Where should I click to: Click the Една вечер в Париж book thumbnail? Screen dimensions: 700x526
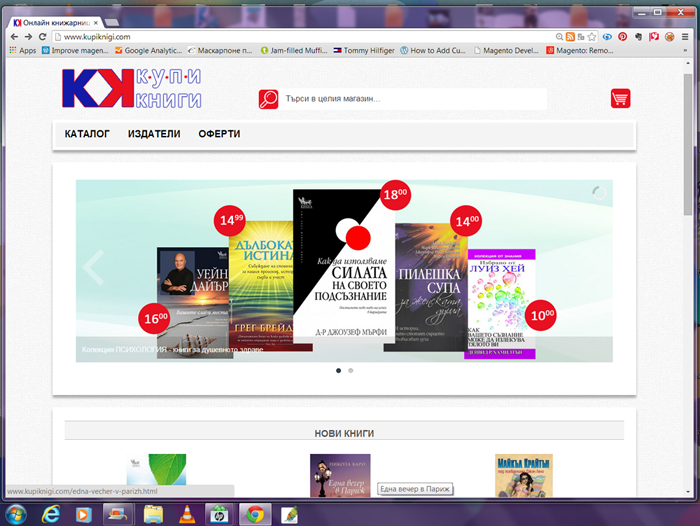coord(340,475)
